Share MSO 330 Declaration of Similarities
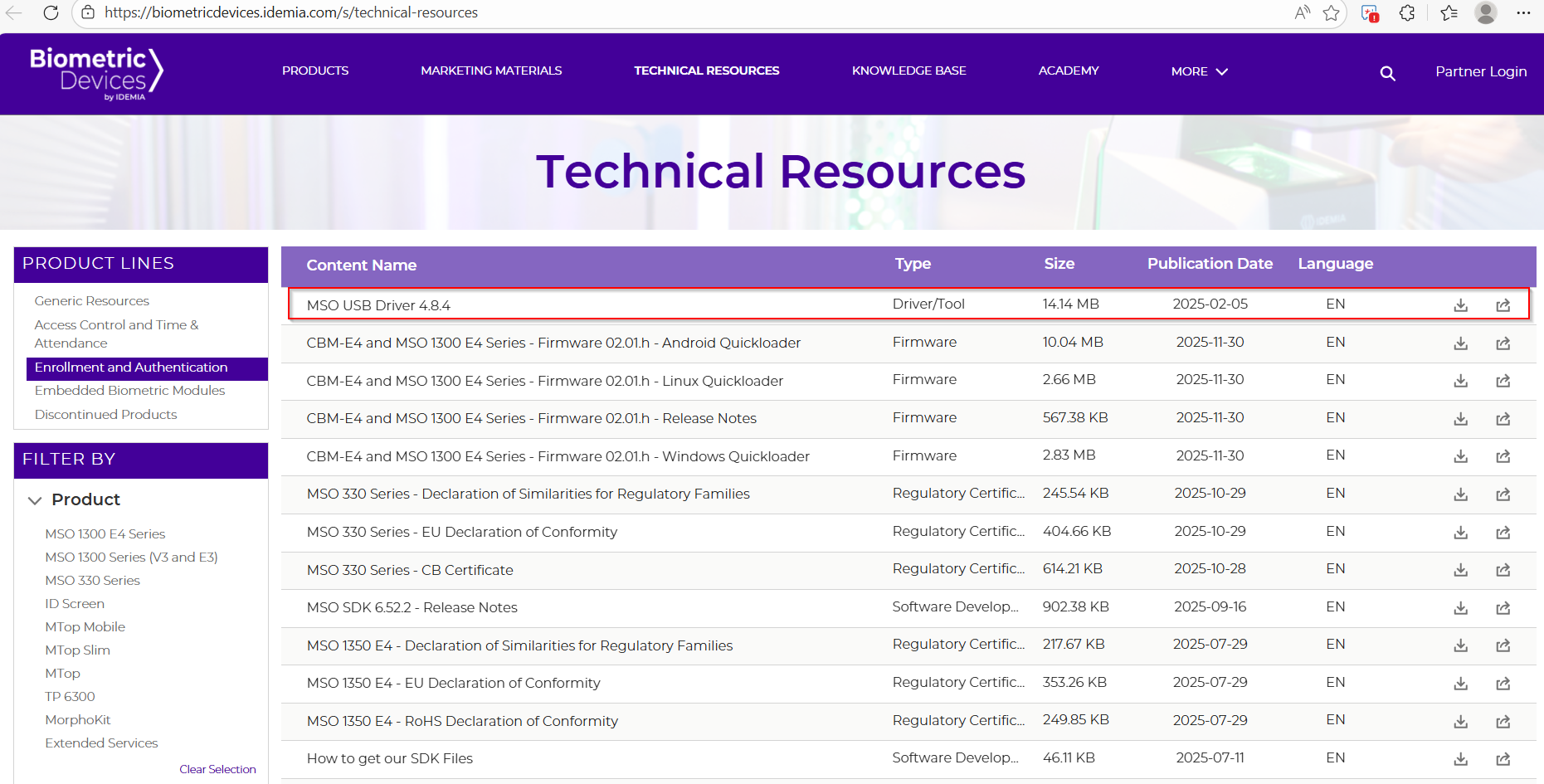This screenshot has width=1544, height=784. tap(1503, 494)
